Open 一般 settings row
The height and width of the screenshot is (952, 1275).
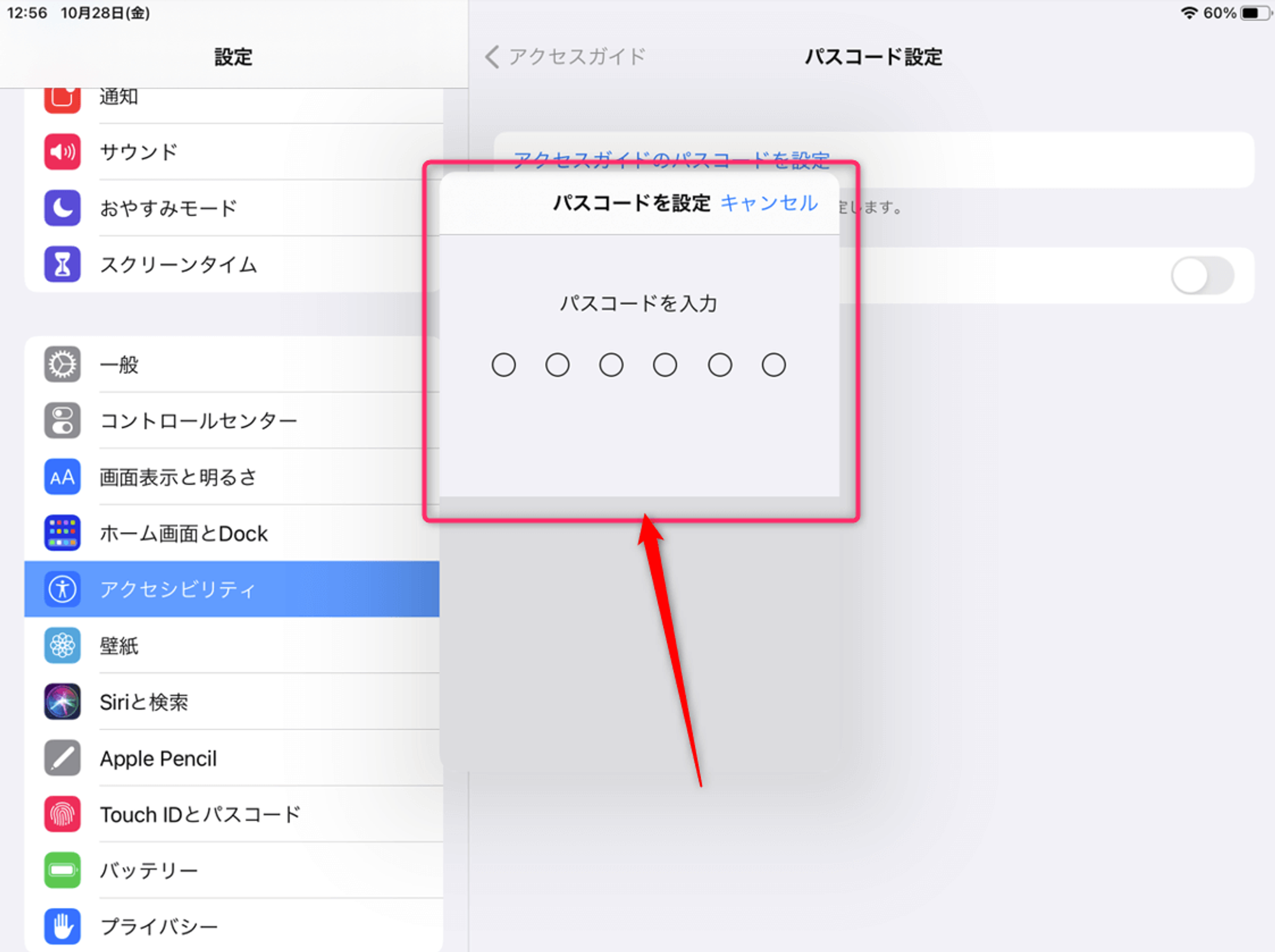[x=232, y=364]
